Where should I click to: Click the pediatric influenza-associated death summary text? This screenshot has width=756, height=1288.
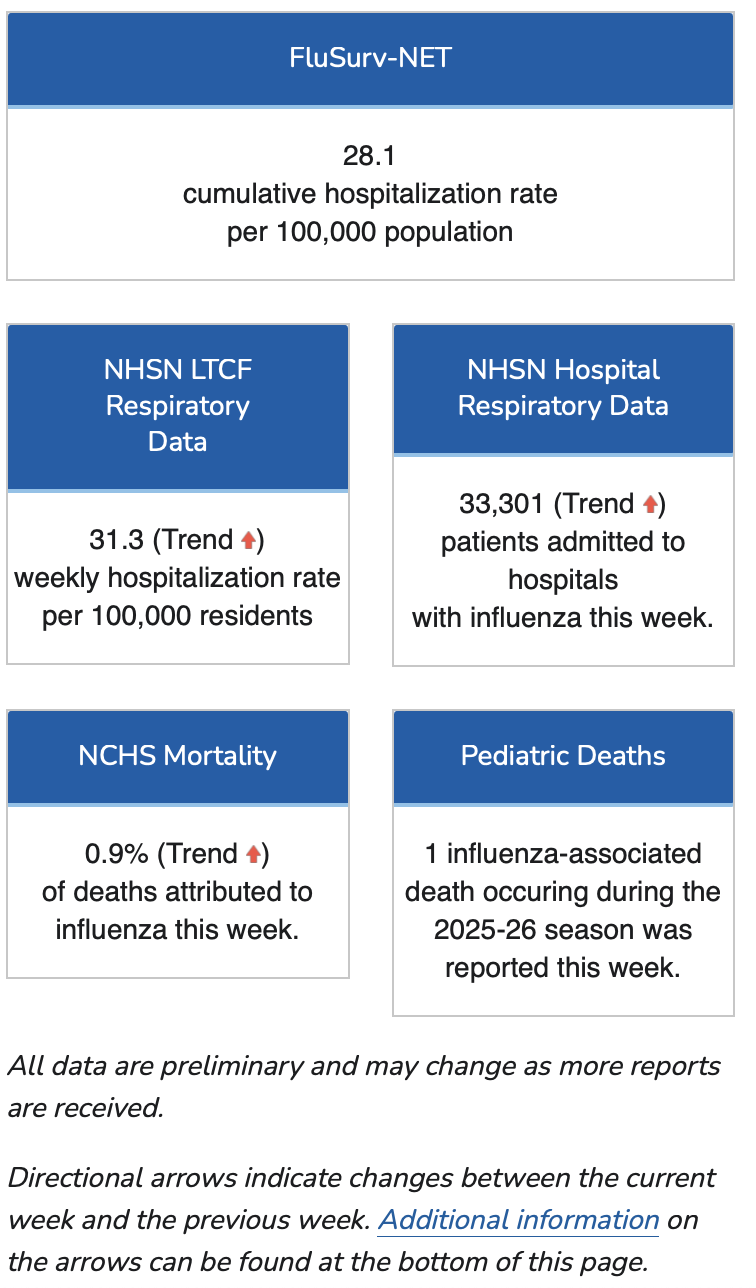click(x=563, y=911)
